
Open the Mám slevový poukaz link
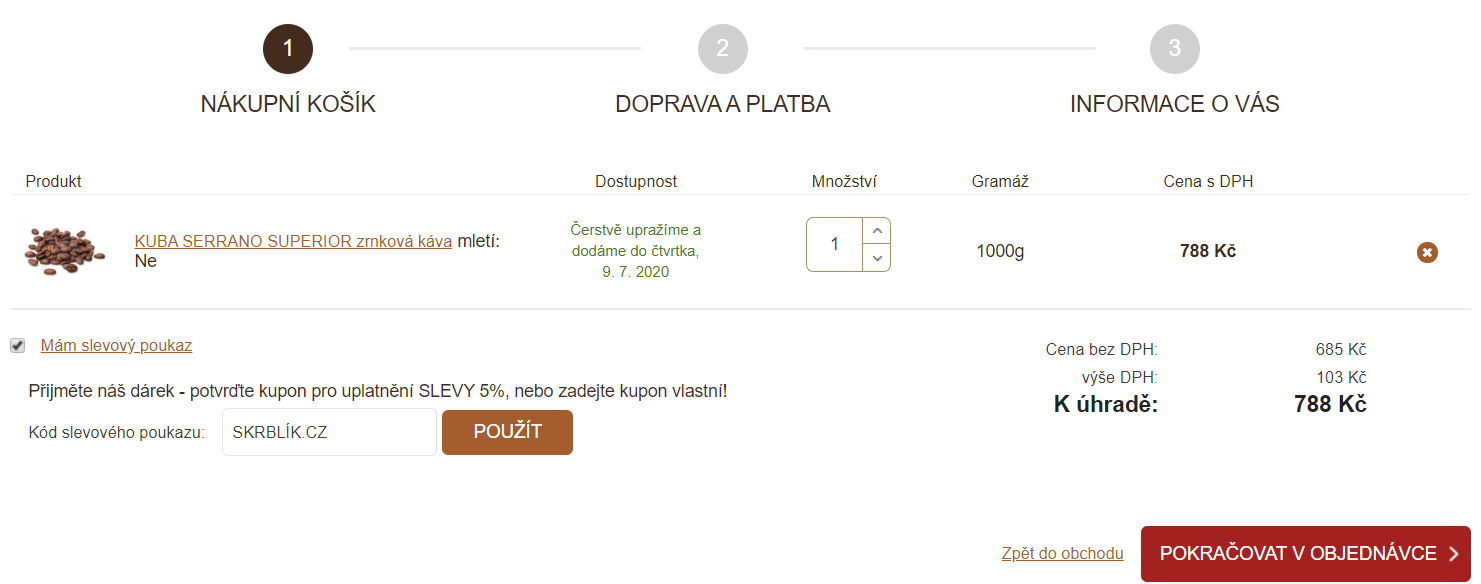[116, 346]
